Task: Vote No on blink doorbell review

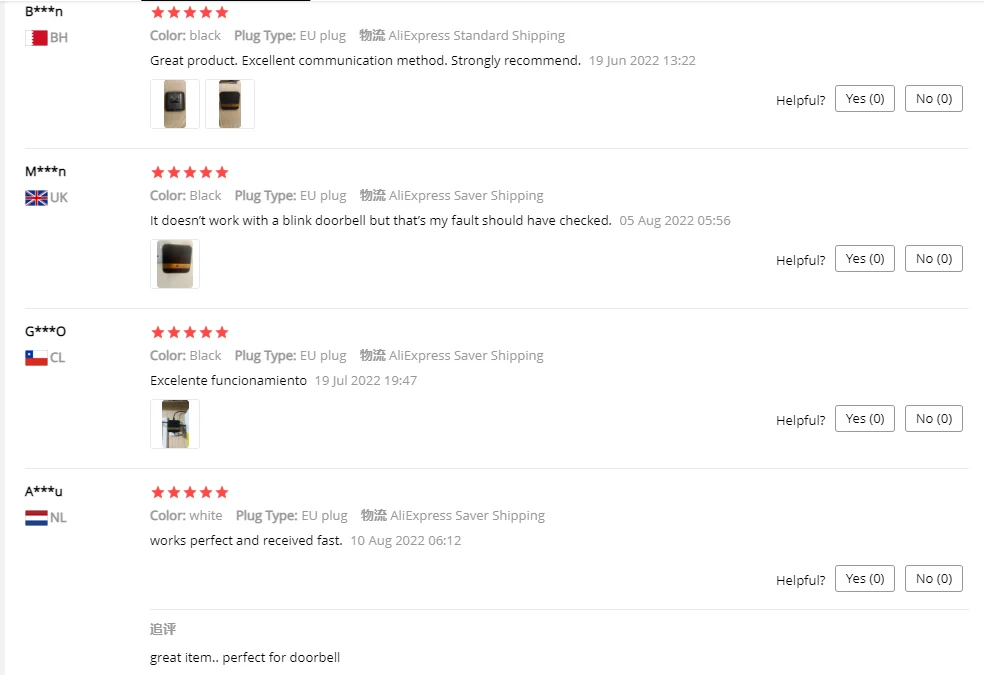Action: click(934, 259)
